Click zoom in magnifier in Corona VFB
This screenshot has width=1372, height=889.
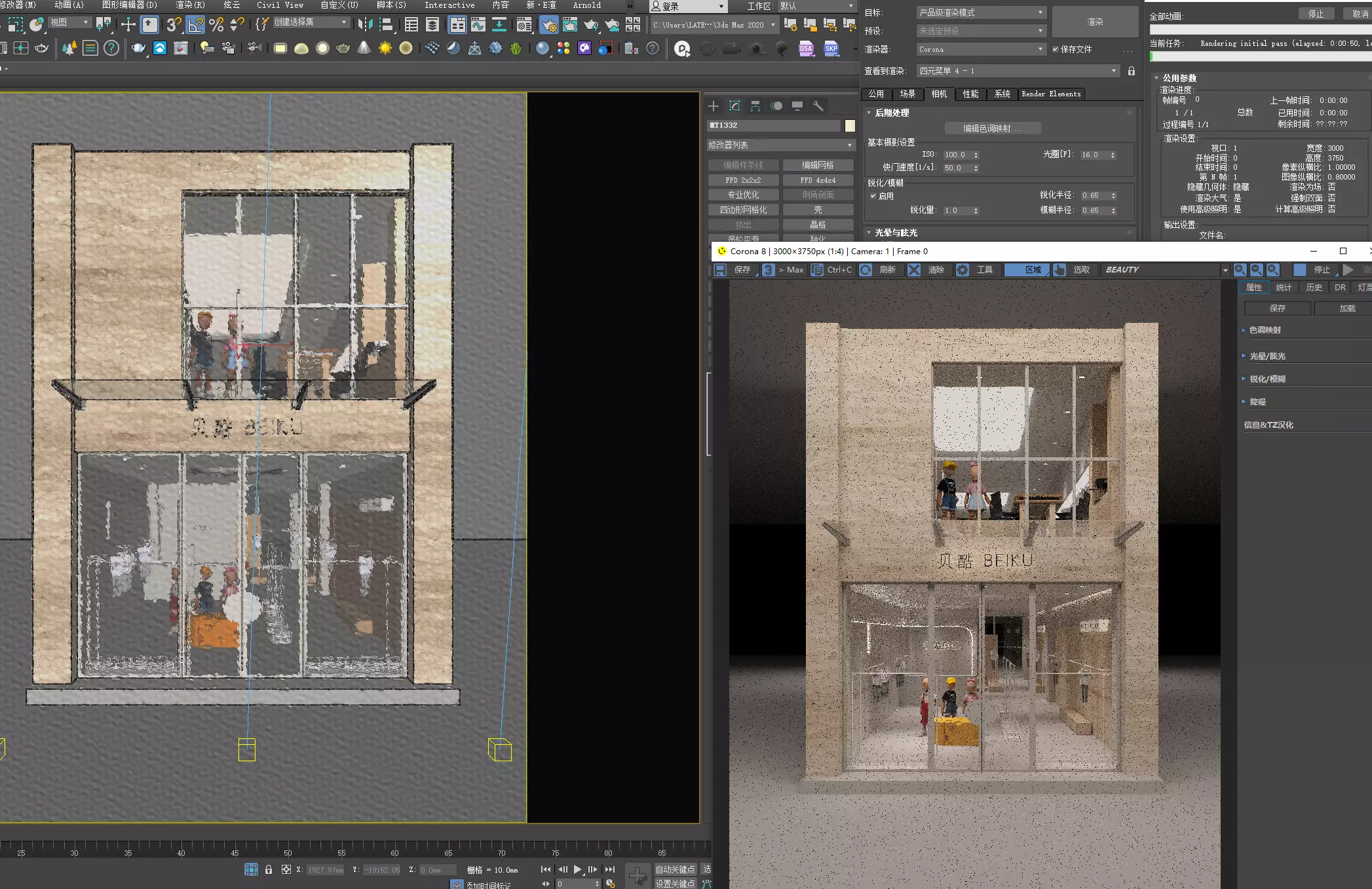(1240, 270)
